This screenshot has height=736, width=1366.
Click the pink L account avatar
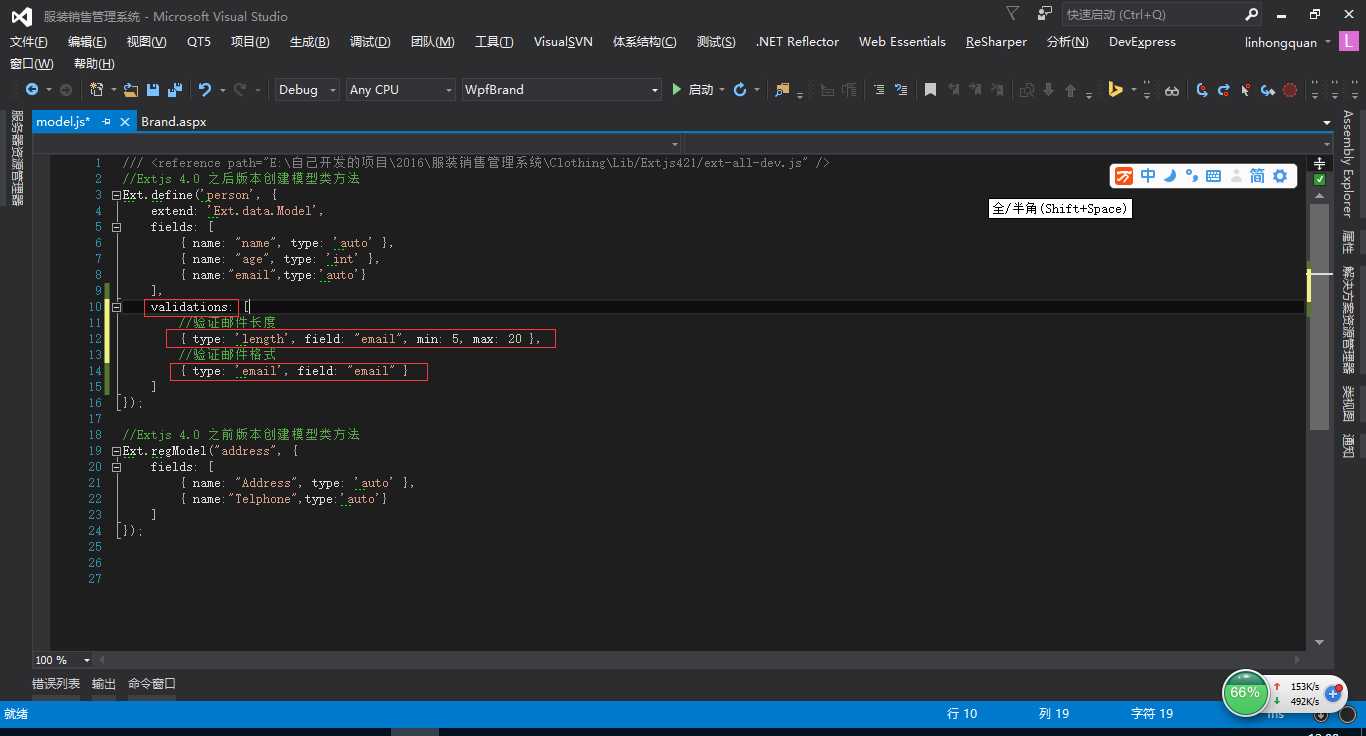1351,41
